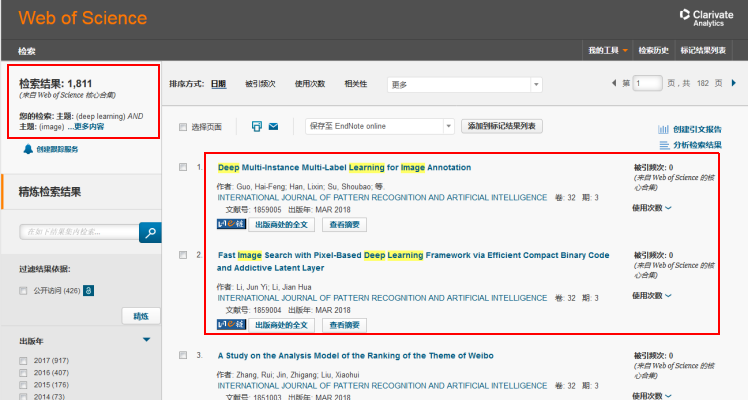
Task: Click the open access lock icon
Action: pos(88,290)
